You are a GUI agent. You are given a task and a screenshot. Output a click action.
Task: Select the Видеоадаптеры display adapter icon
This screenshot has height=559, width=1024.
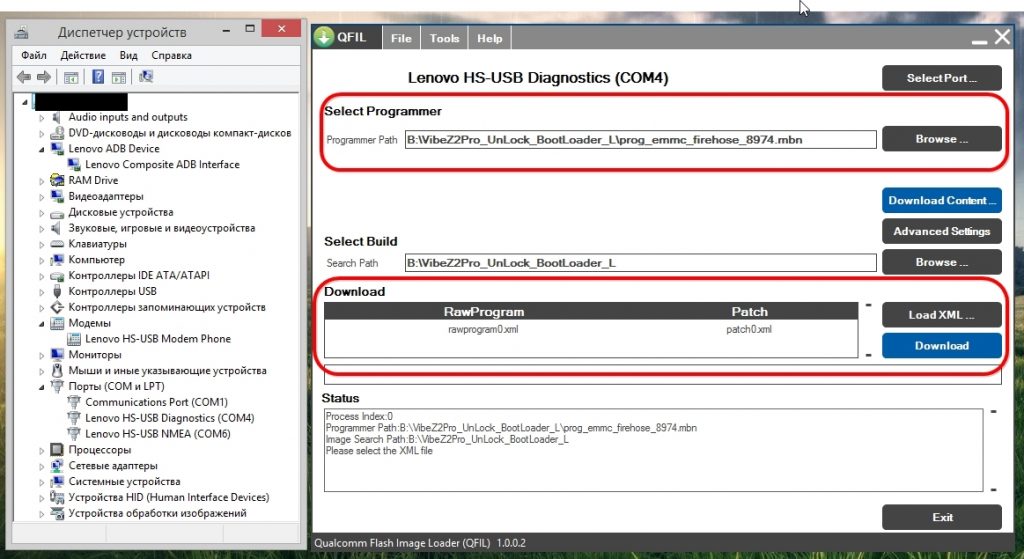pyautogui.click(x=57, y=196)
